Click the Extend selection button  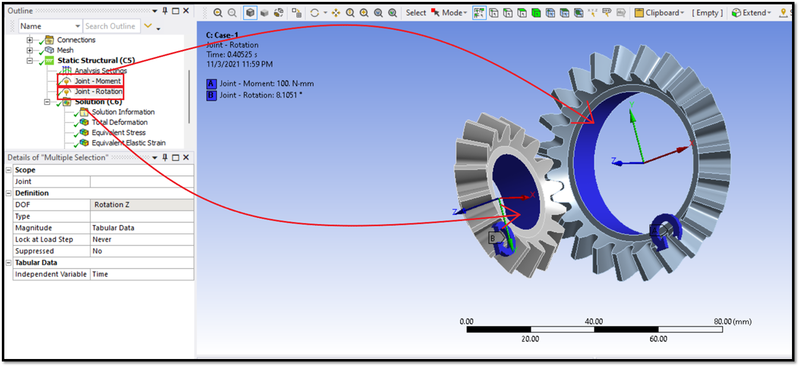tap(751, 13)
